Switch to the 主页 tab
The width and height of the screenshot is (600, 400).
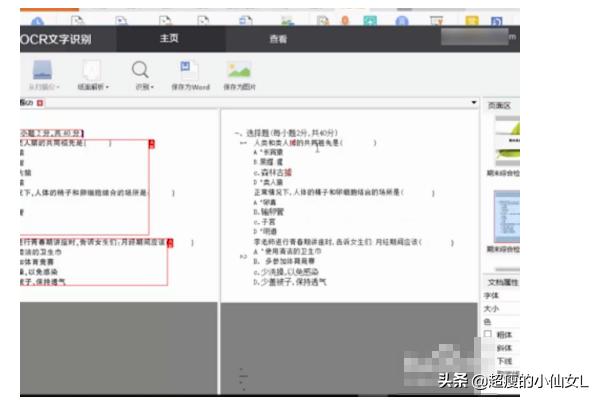pyautogui.click(x=170, y=39)
